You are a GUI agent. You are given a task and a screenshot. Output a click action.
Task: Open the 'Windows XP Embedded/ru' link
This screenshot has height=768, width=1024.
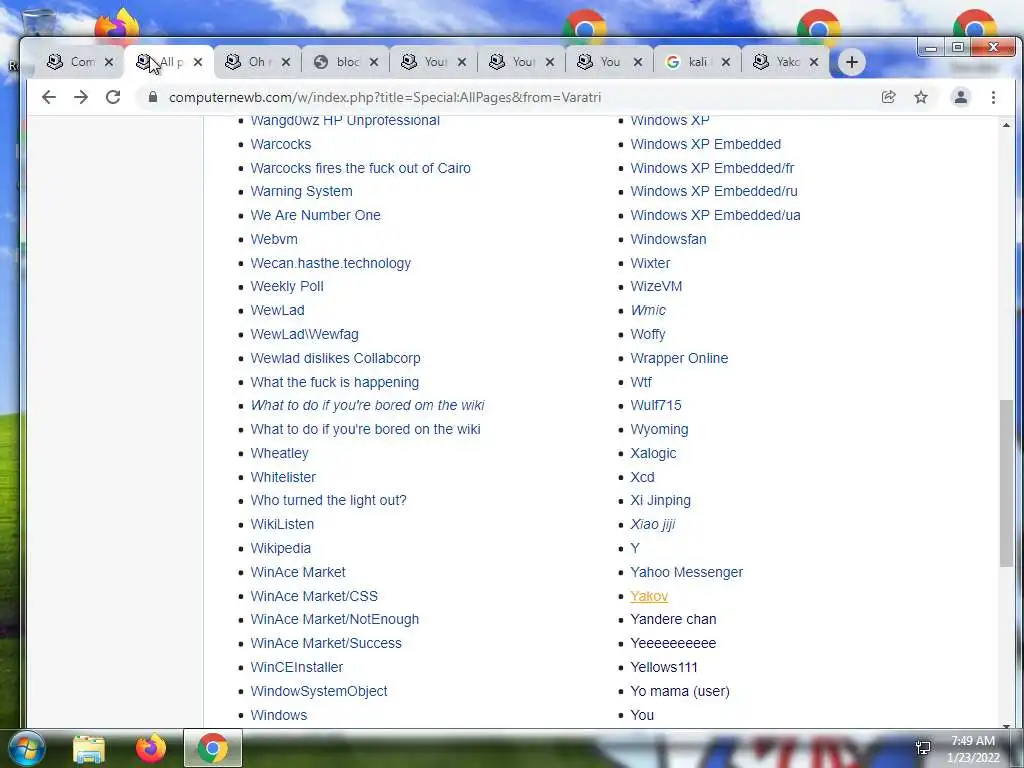pos(714,191)
